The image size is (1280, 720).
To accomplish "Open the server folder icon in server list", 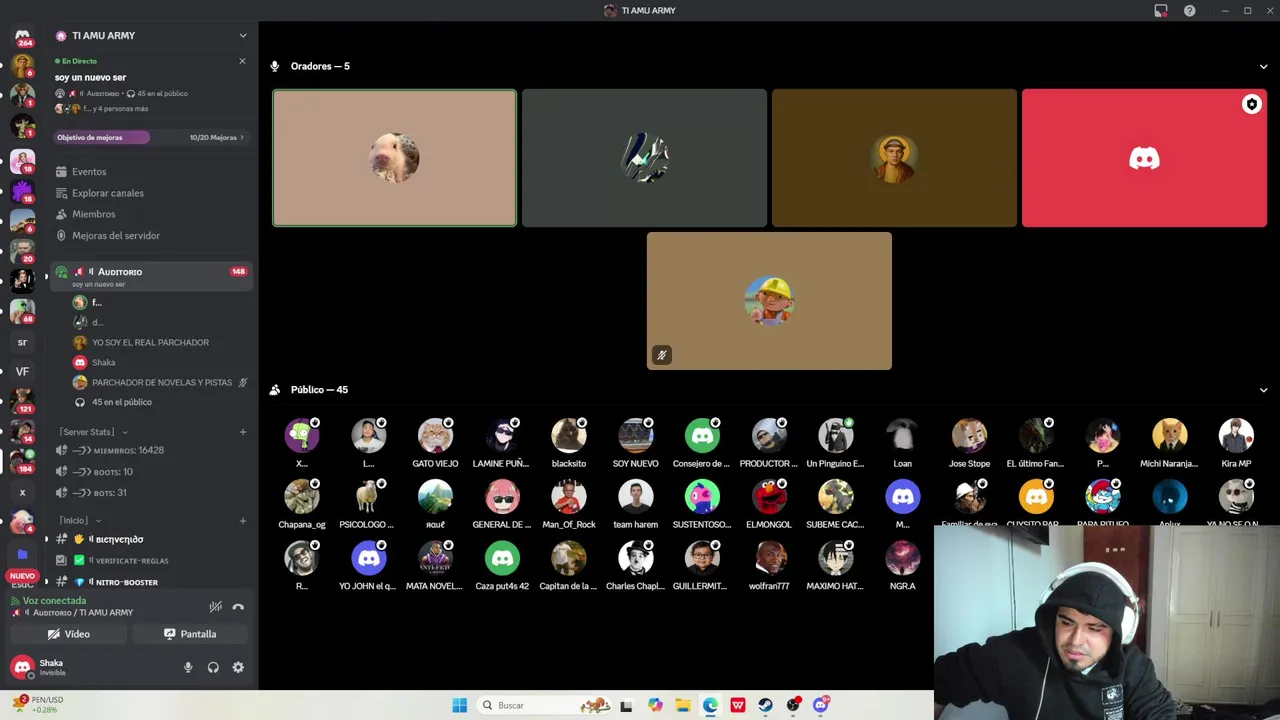I will 22,553.
